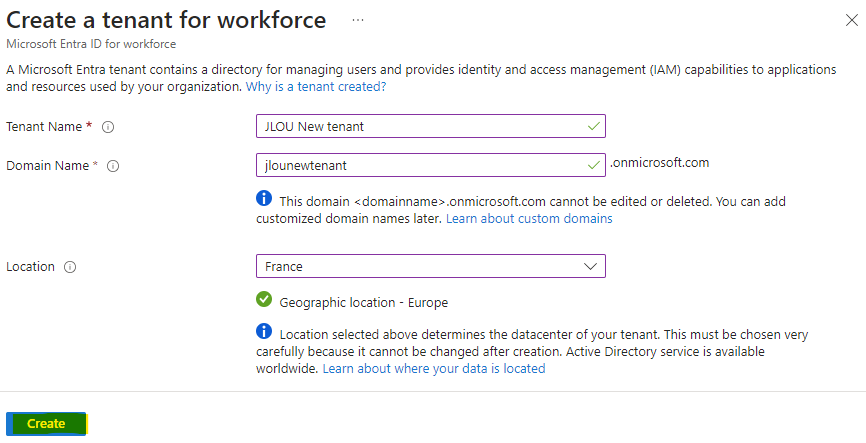Click the green checkmark in Tenant Name field
Image resolution: width=866 pixels, height=443 pixels.
coord(594,126)
